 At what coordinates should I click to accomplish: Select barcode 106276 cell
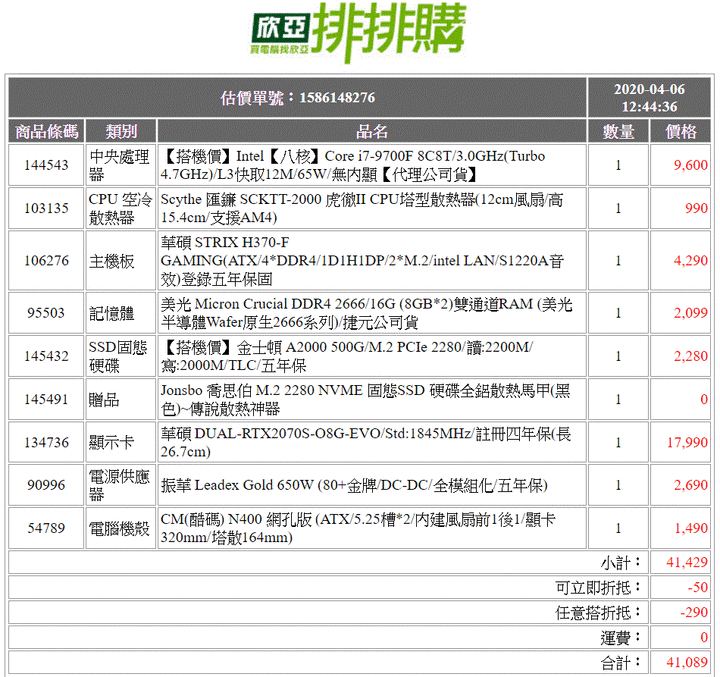click(x=46, y=260)
